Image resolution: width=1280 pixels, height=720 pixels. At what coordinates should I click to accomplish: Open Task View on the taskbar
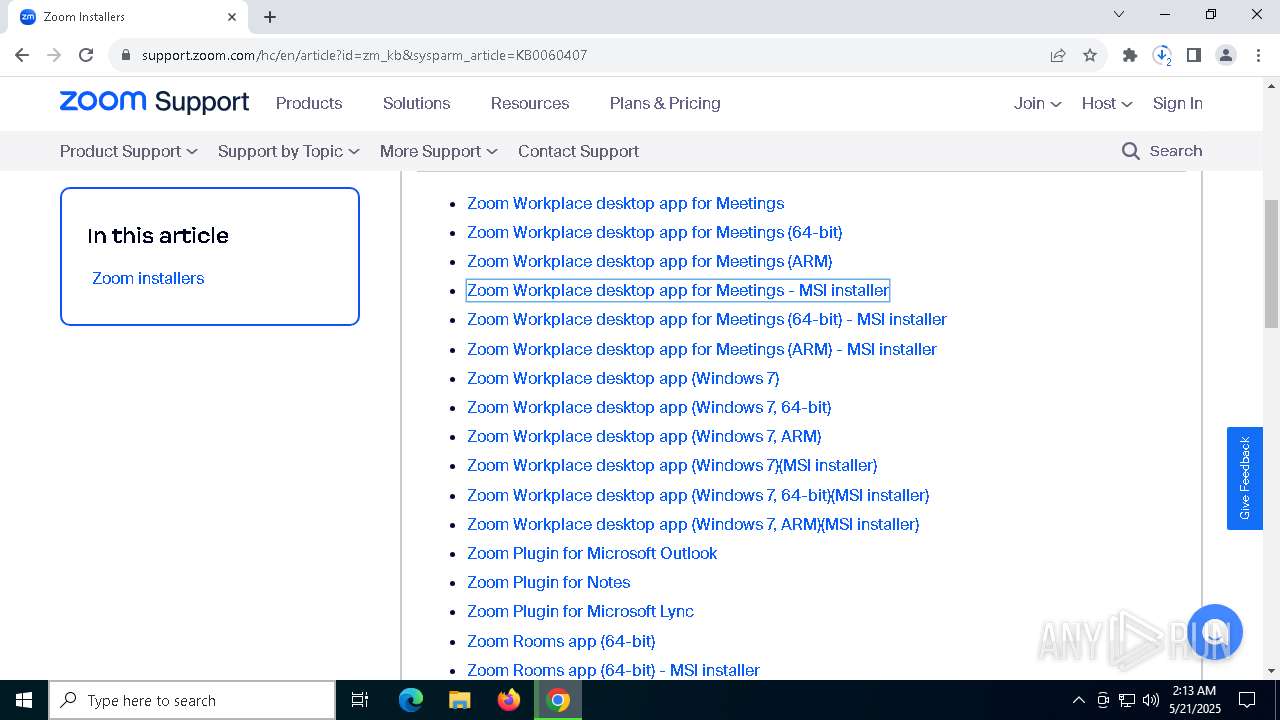coord(360,700)
